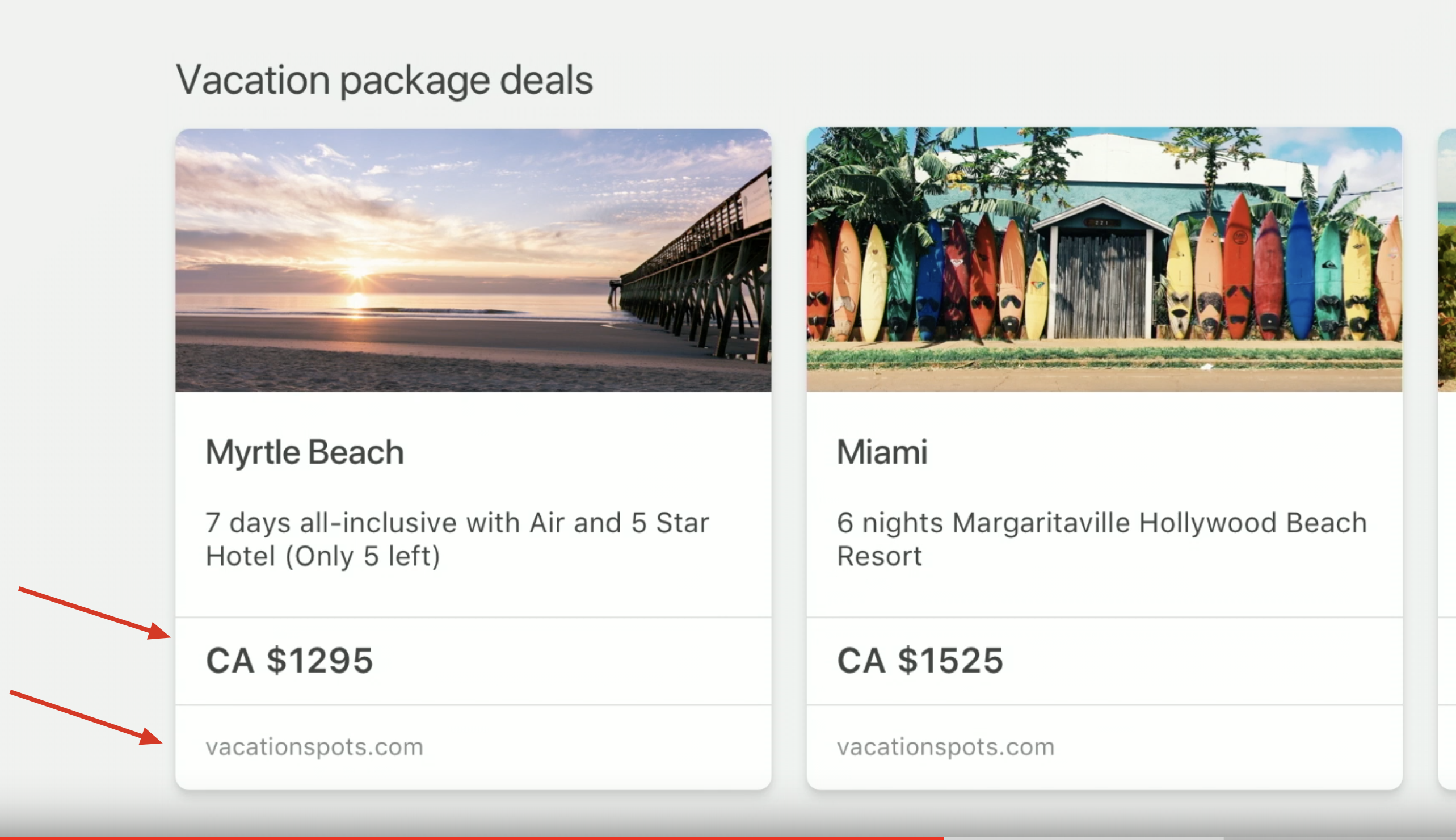
Task: Click the setting sun in the beach photo
Action: (357, 269)
